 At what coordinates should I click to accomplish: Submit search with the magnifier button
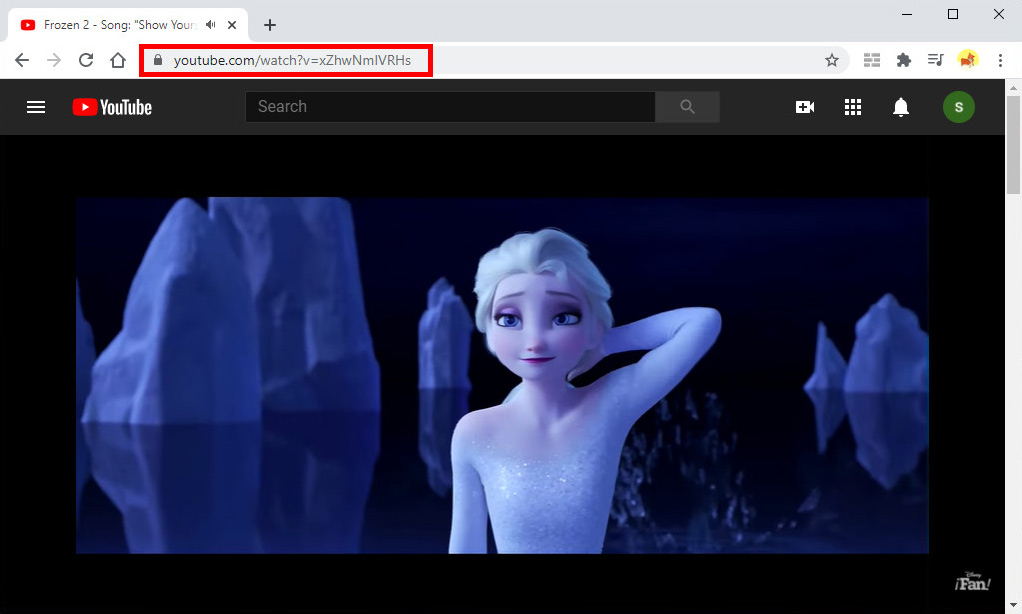point(687,107)
